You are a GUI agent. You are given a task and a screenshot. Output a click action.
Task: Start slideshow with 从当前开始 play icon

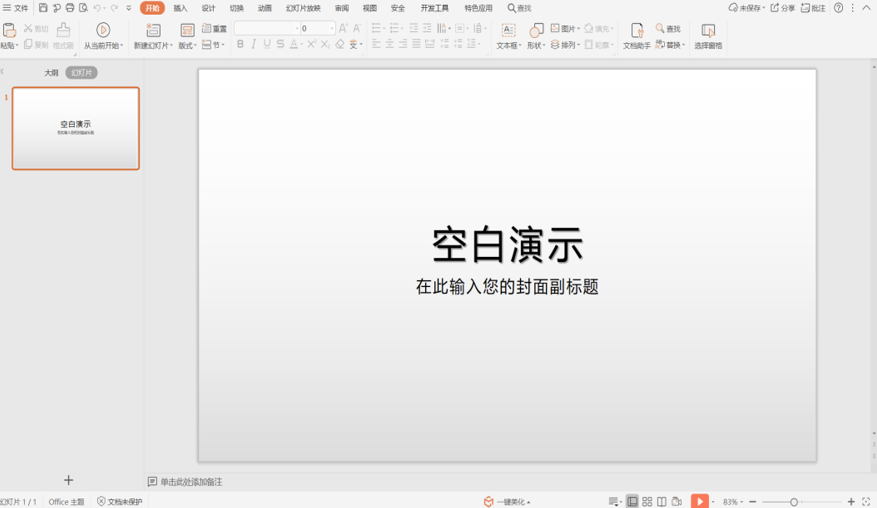pyautogui.click(x=103, y=30)
